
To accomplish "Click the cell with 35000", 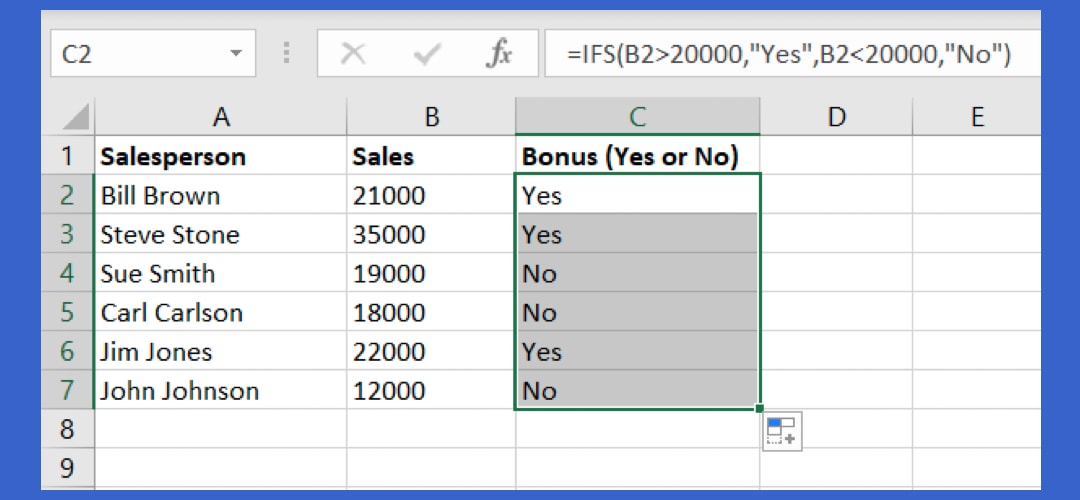I will tap(431, 234).
